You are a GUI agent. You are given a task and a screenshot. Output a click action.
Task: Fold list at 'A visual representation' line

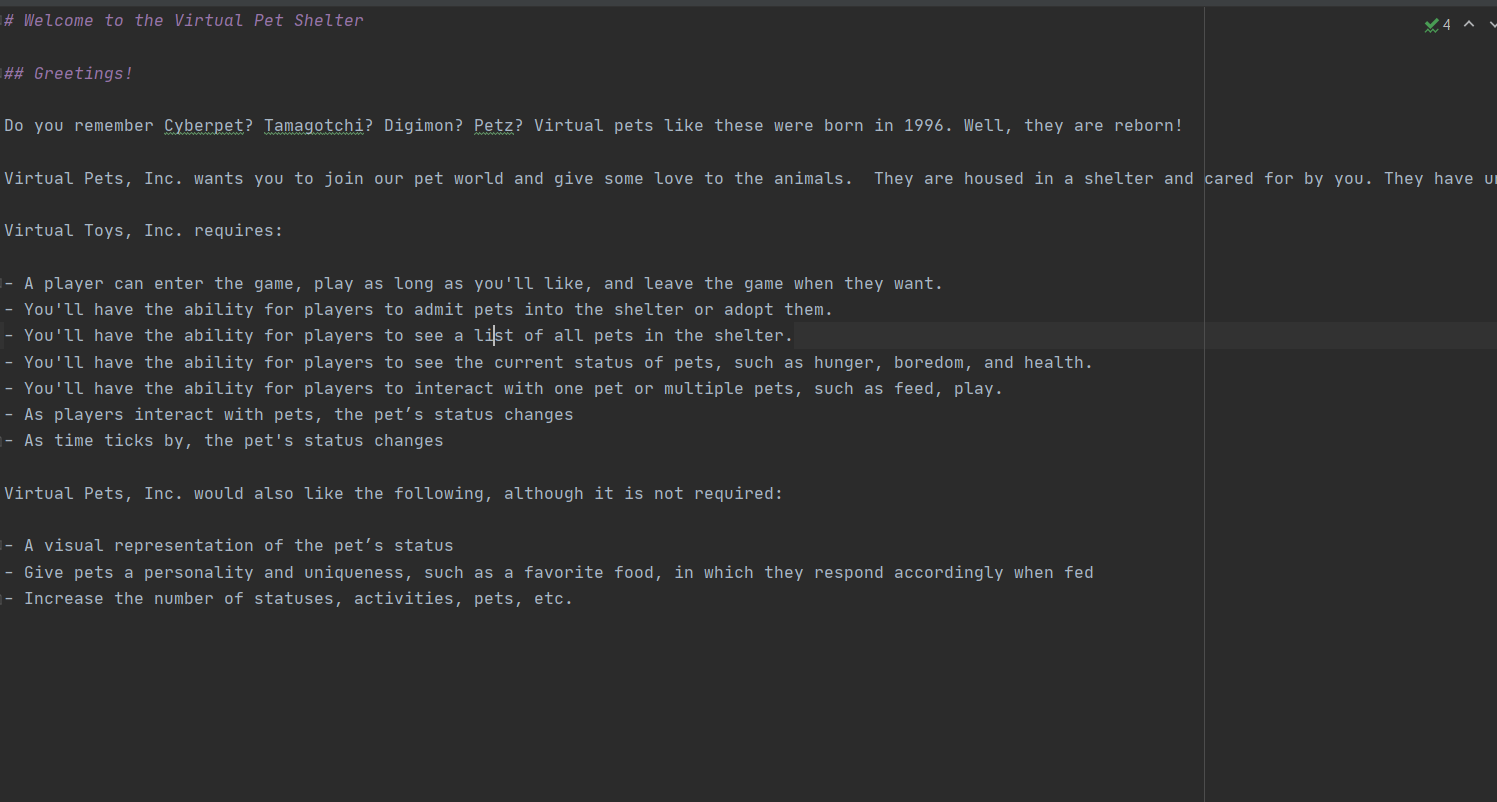[x=2, y=546]
